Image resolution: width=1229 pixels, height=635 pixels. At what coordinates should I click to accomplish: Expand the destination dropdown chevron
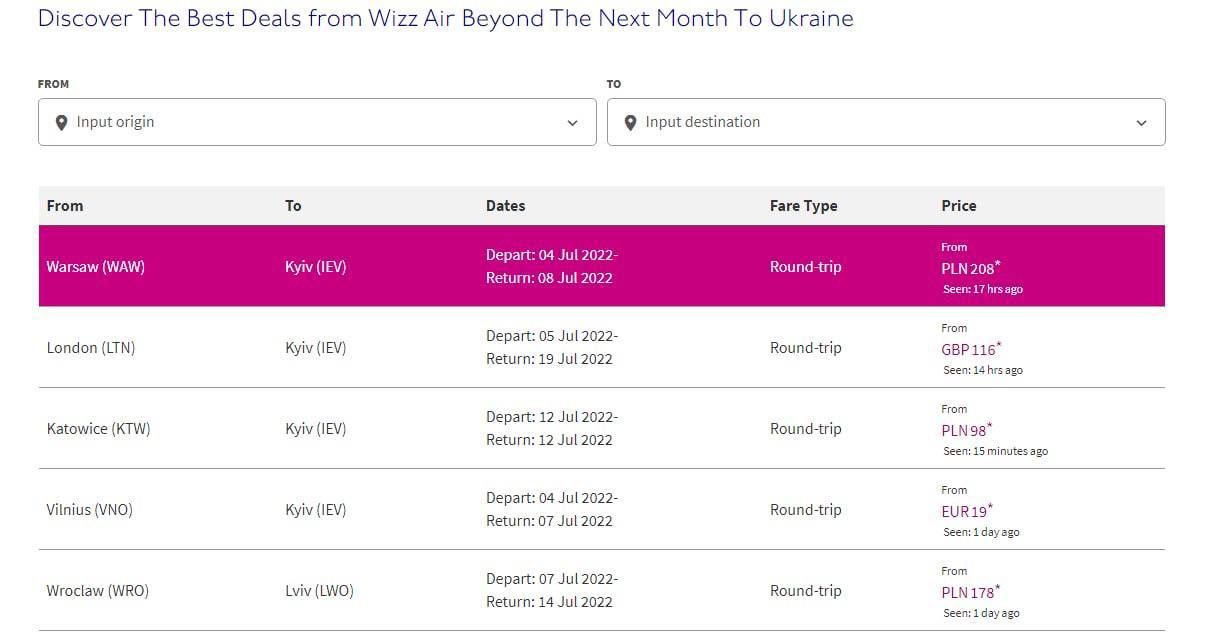click(x=1141, y=123)
